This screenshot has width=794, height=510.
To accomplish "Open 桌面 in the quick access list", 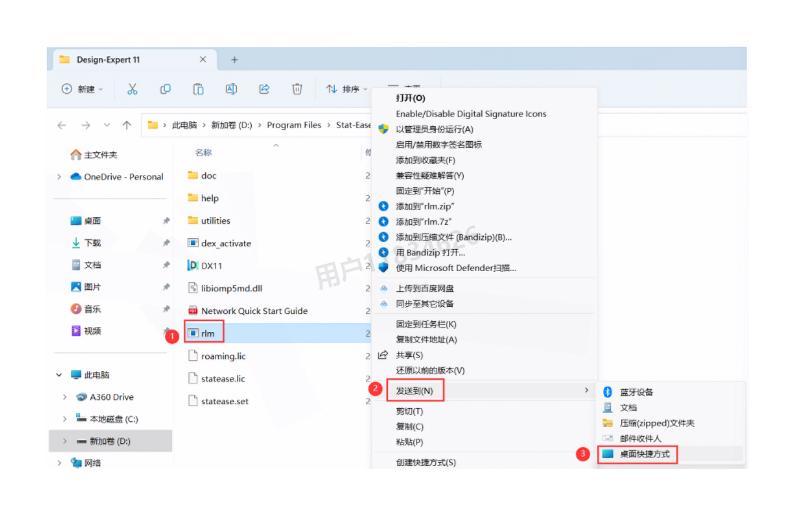I will (x=86, y=221).
